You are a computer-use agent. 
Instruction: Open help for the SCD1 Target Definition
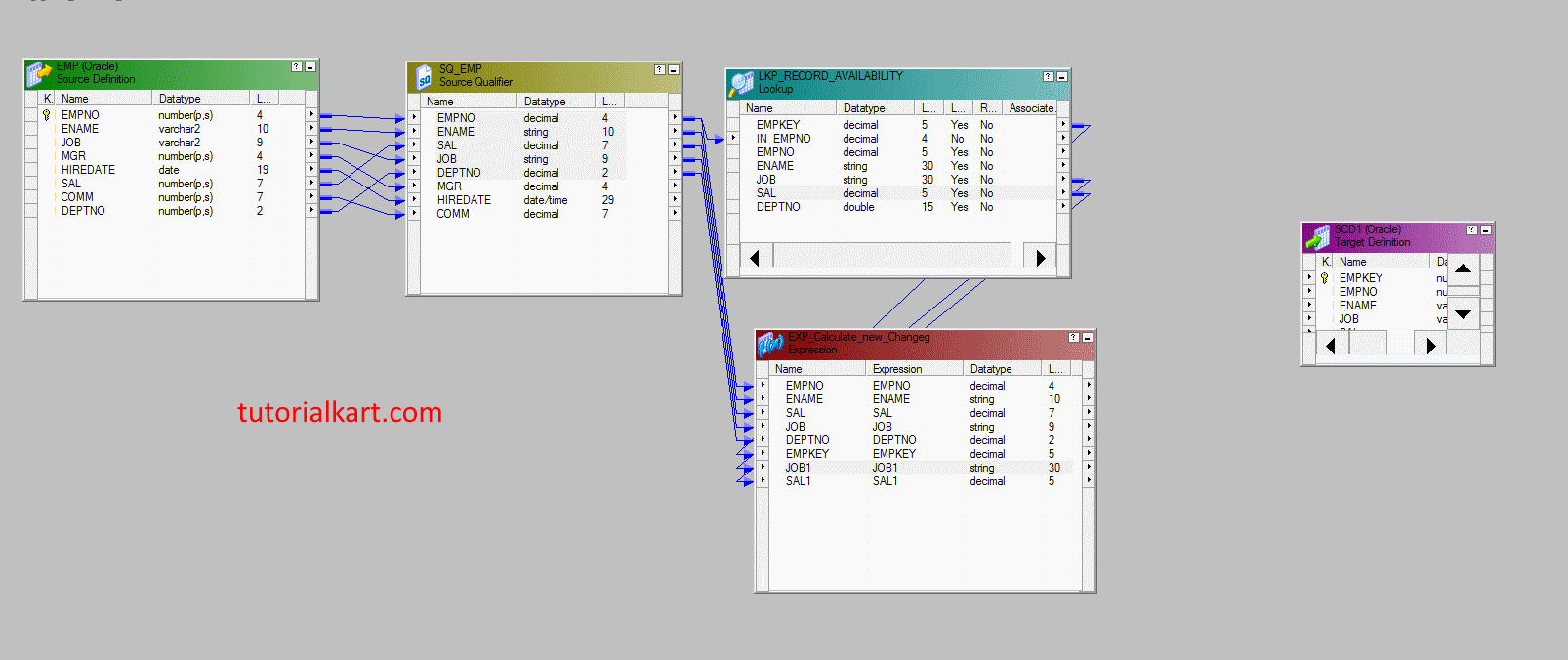pos(1471,229)
